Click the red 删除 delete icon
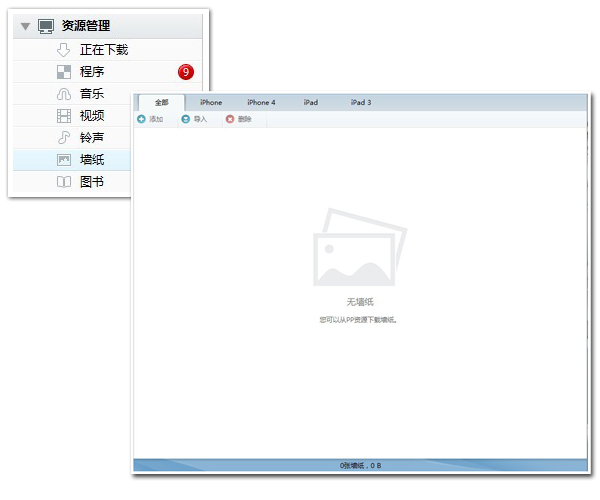This screenshot has height=500, width=600. coord(230,119)
